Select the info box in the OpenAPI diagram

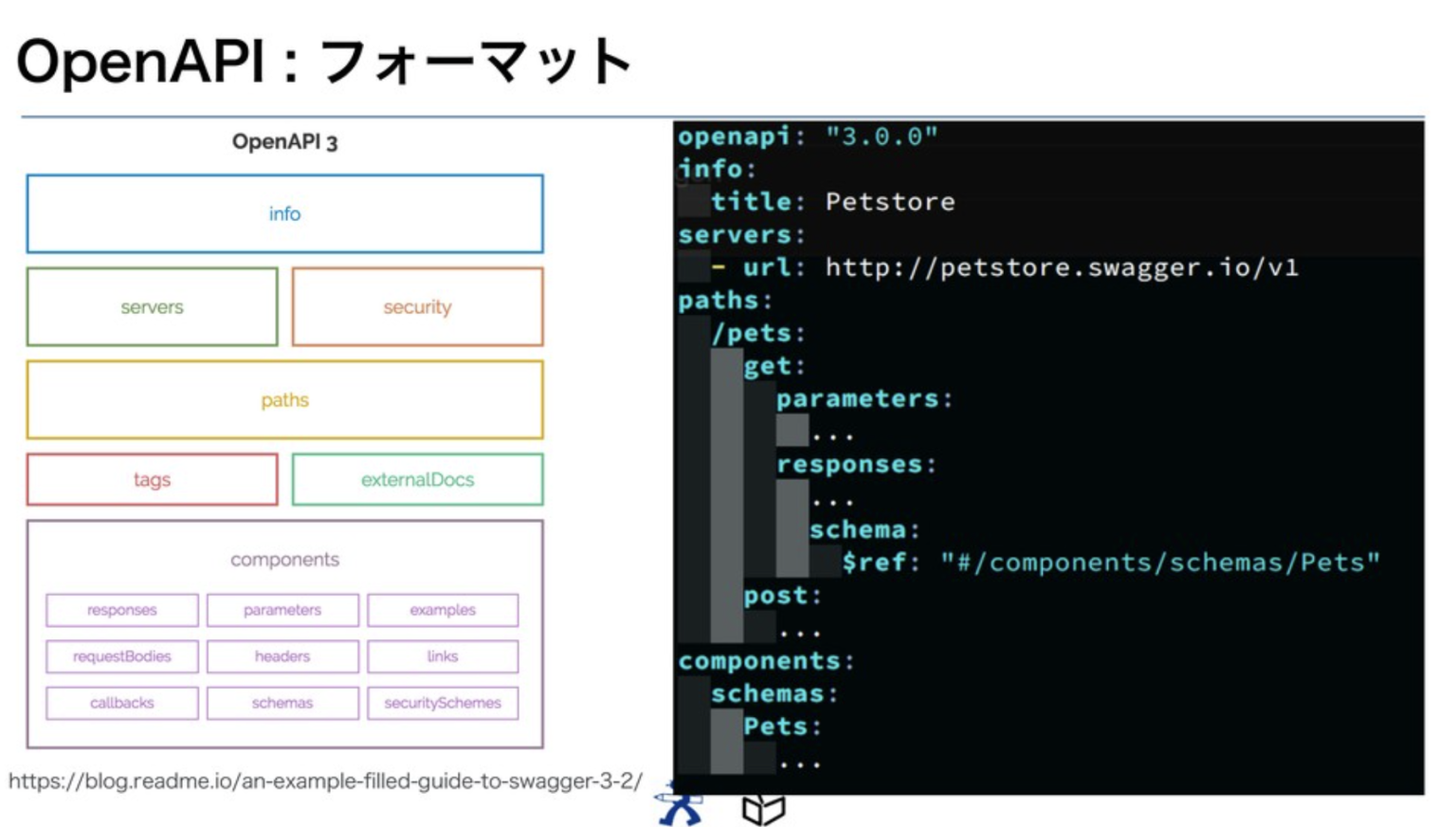(x=284, y=213)
